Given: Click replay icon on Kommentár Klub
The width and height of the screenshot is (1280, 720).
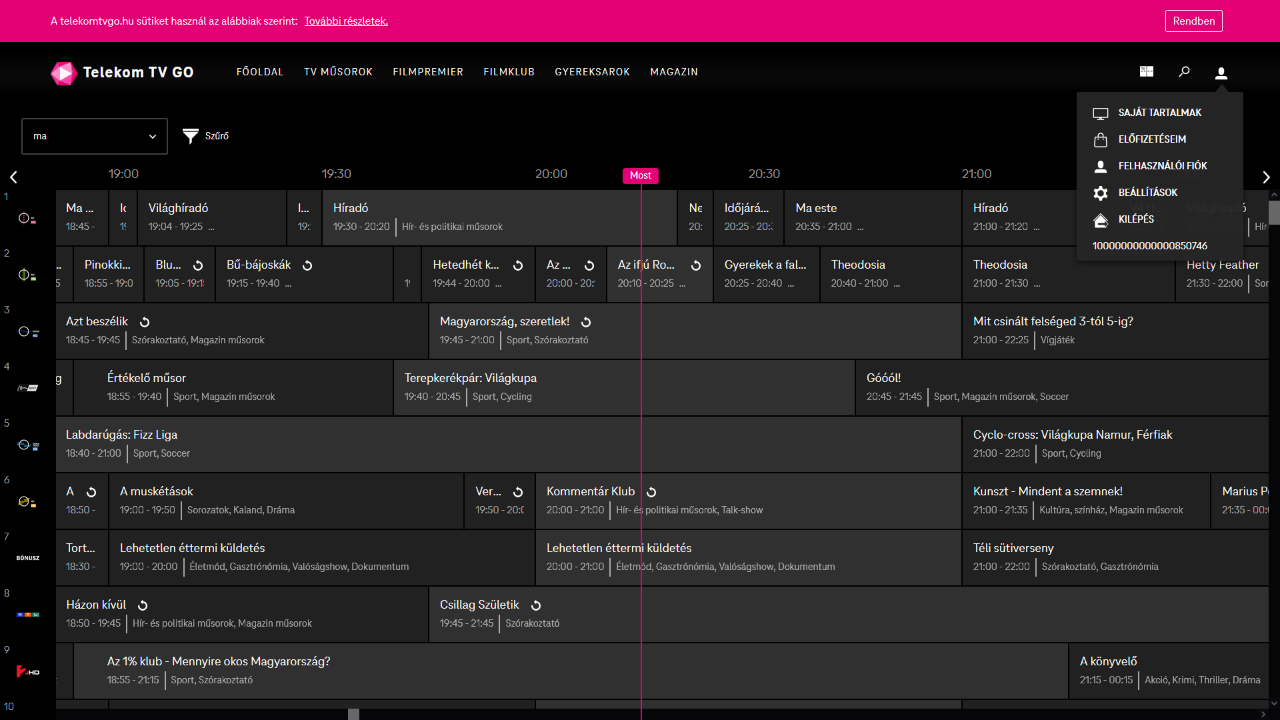Looking at the screenshot, I should point(651,492).
